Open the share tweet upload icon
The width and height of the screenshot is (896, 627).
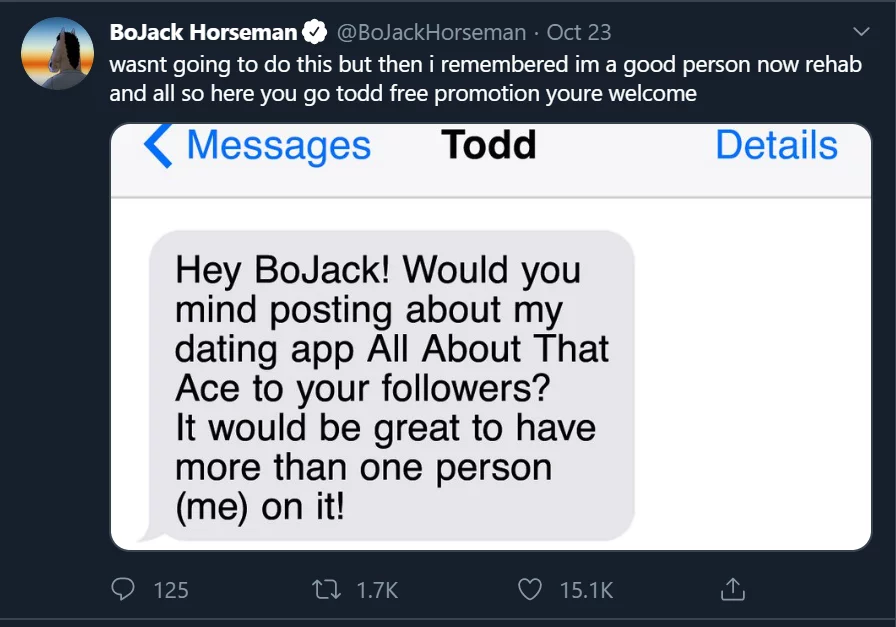point(733,590)
